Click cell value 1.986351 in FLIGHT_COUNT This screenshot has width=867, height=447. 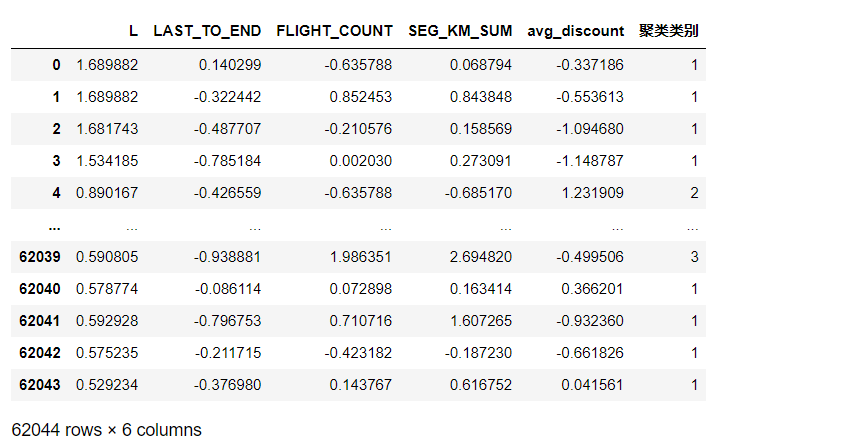[x=358, y=257]
